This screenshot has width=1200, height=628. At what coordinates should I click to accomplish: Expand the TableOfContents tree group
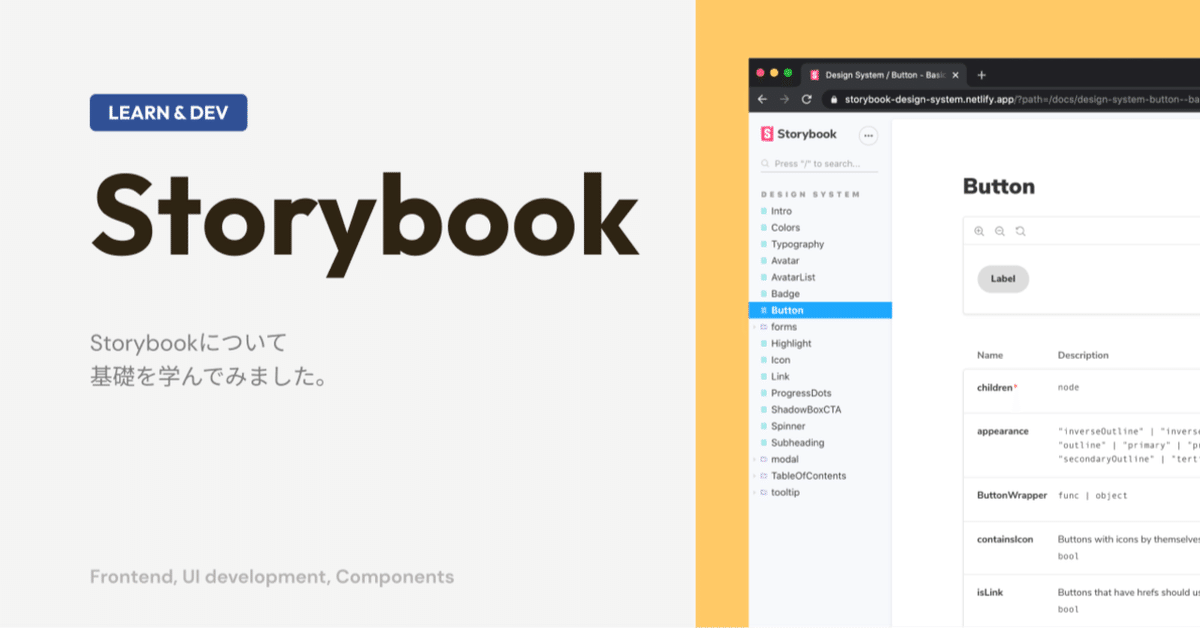point(755,476)
